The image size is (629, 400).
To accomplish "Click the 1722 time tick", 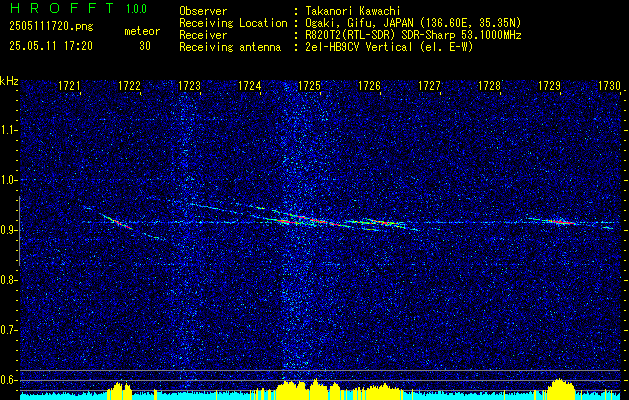I will (x=129, y=85).
